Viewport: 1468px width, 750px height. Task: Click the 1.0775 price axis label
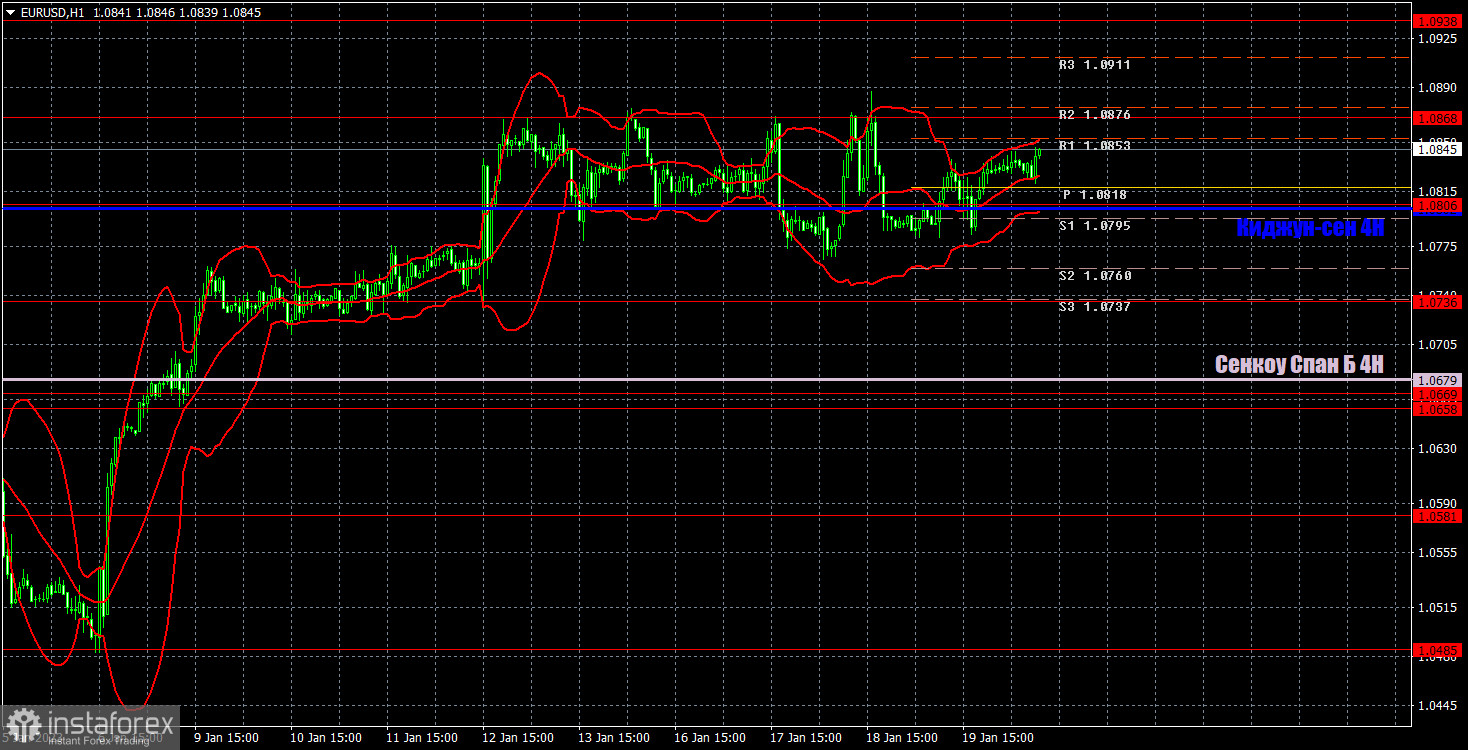(x=1439, y=246)
